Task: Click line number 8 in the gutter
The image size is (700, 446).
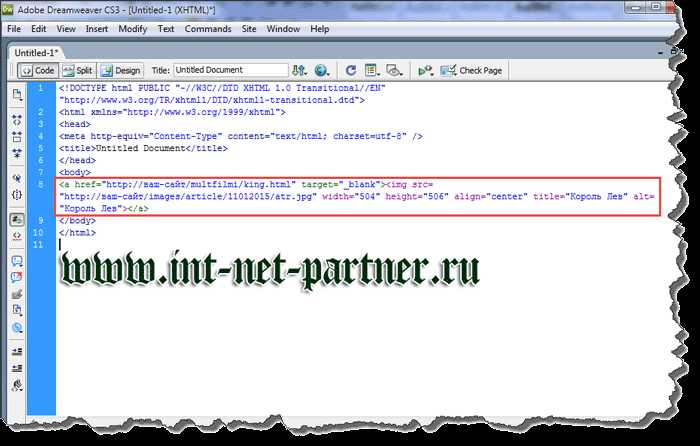Action: pos(40,184)
